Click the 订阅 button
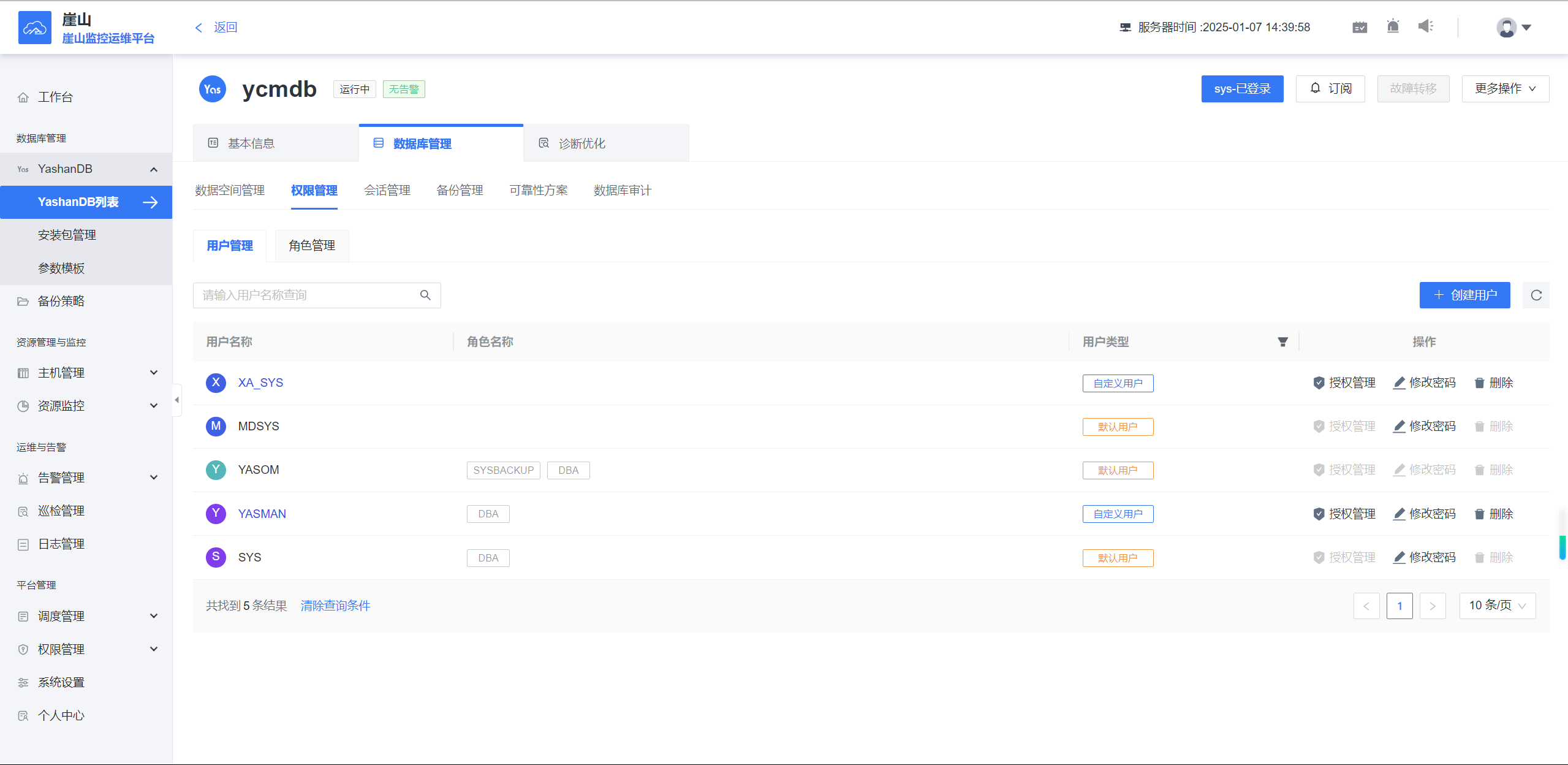The height and width of the screenshot is (765, 1568). coord(1330,89)
